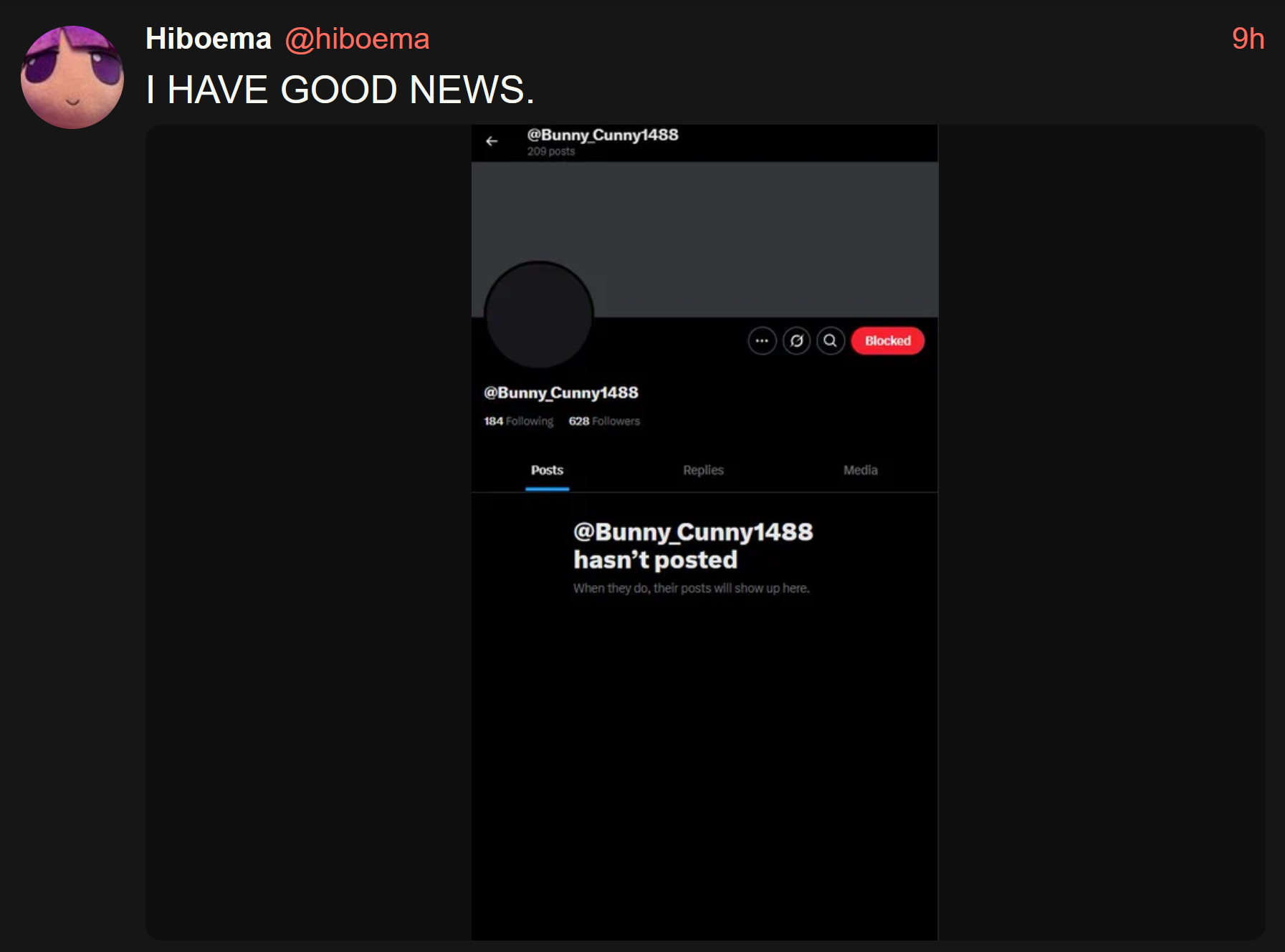1285x952 pixels.
Task: Click the red Blocked button
Action: (887, 341)
